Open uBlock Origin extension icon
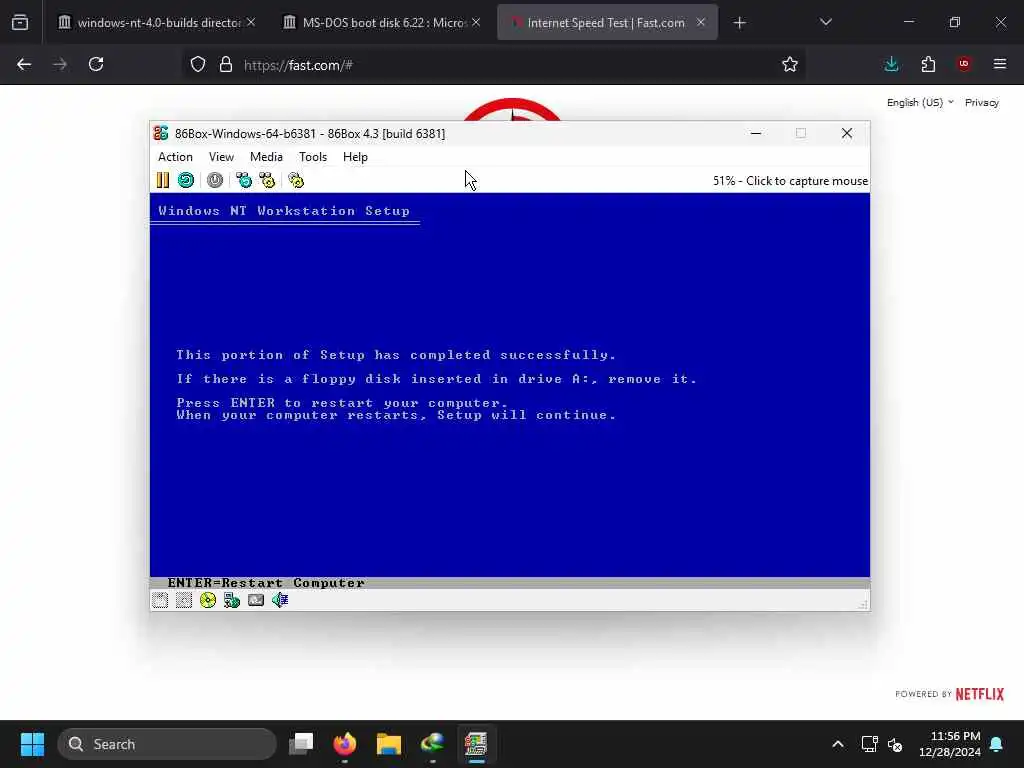Image resolution: width=1024 pixels, height=768 pixels. [964, 64]
